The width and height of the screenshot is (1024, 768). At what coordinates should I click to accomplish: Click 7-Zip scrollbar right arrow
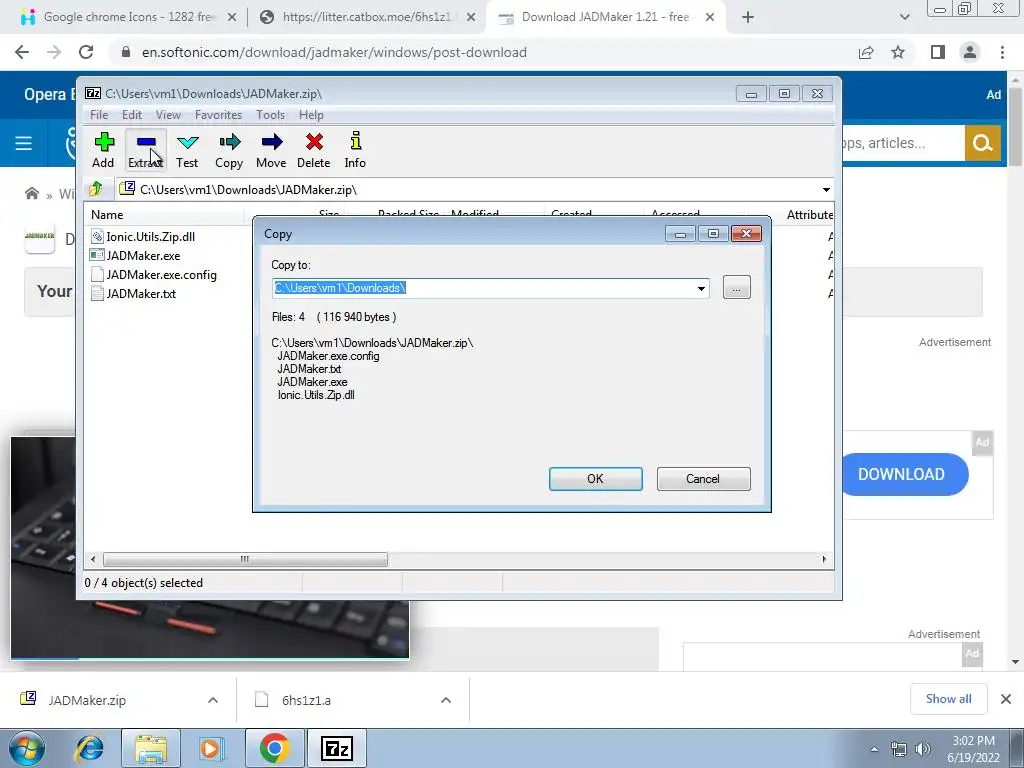(x=824, y=559)
